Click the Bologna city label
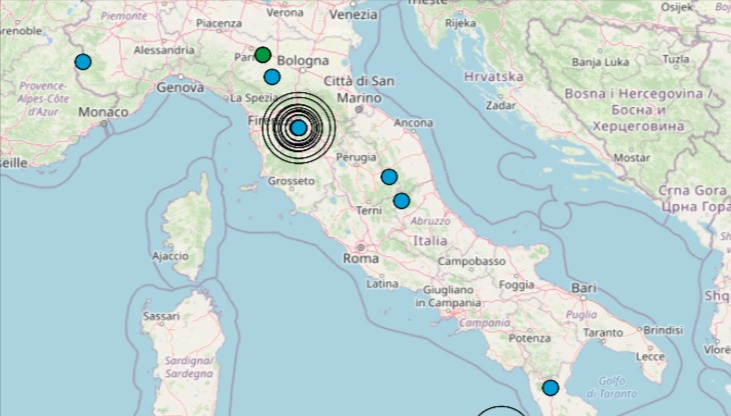This screenshot has width=731, height=416. click(303, 61)
